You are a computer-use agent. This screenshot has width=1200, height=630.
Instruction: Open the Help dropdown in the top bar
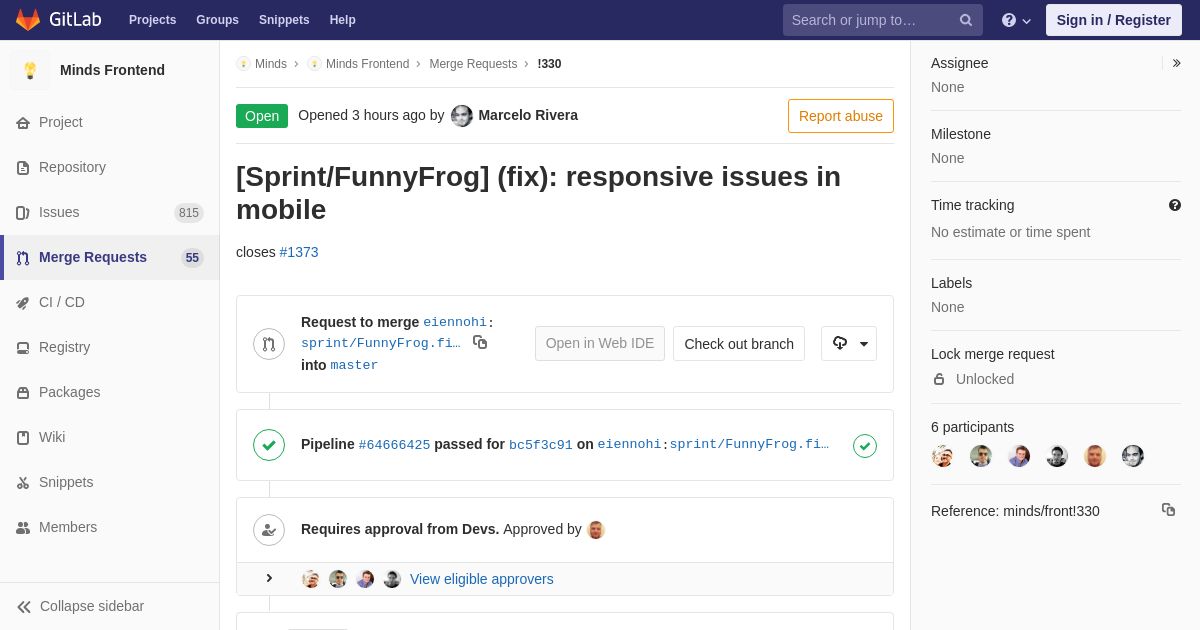click(x=1016, y=20)
